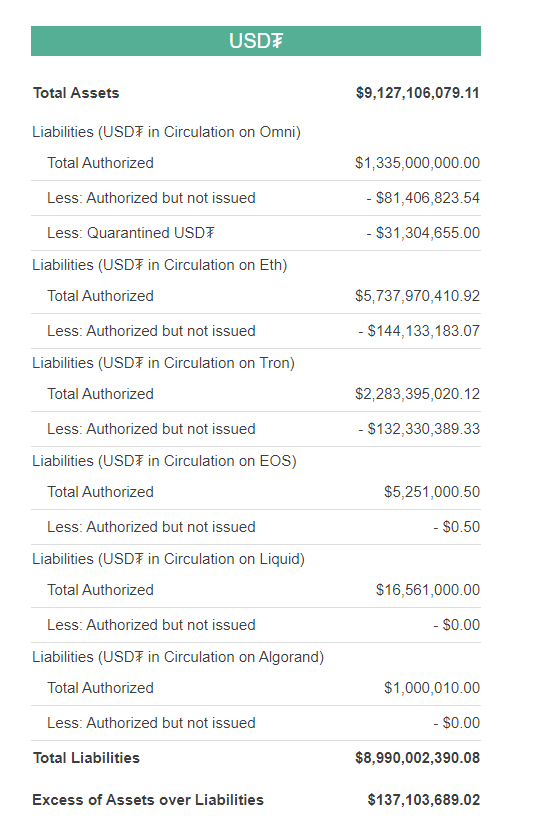Viewport: 535px width, 819px height.
Task: Select the quarantined amount $31,304,655.00
Action: pos(423,233)
